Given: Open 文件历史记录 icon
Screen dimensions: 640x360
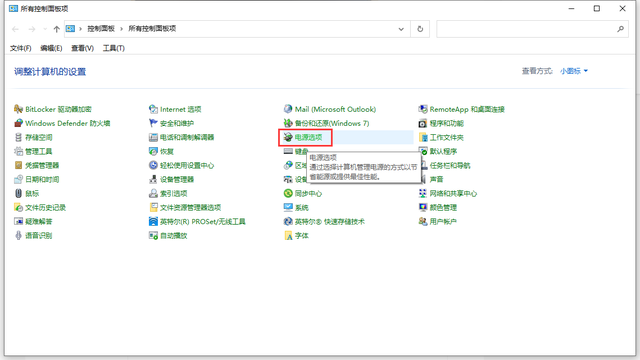Looking at the screenshot, I should pyautogui.click(x=18, y=207).
